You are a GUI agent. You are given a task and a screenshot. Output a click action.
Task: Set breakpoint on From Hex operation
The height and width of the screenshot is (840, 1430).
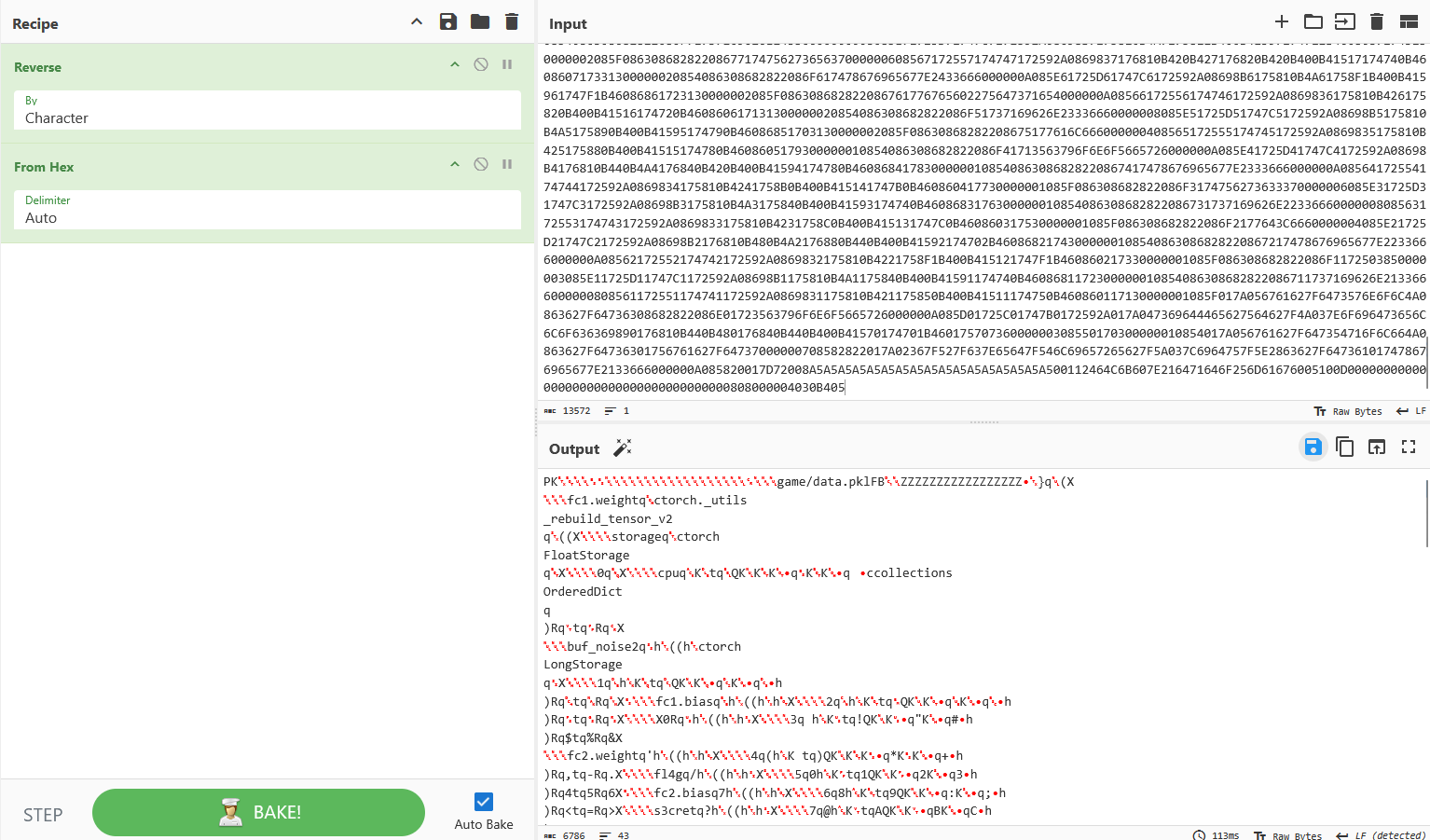[x=507, y=164]
